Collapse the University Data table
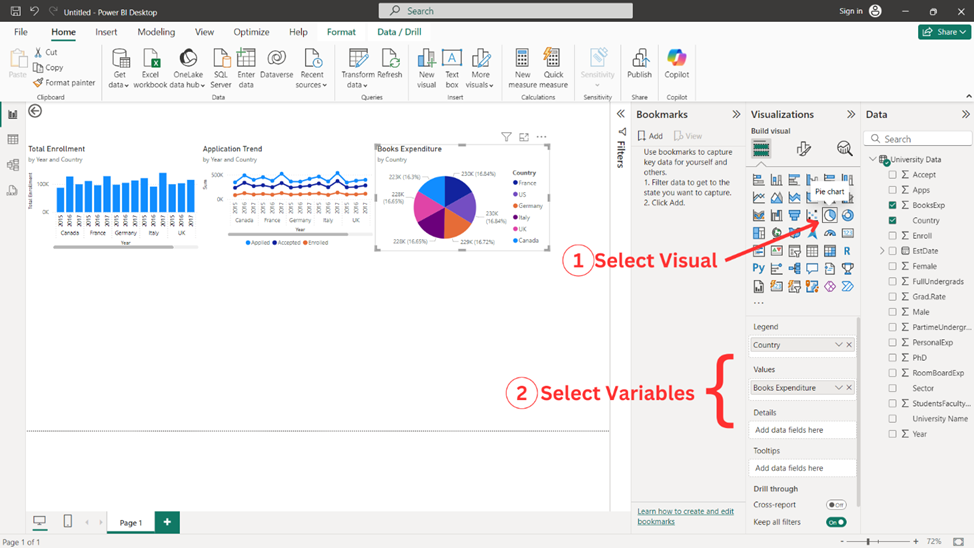The image size is (974, 548). click(873, 159)
